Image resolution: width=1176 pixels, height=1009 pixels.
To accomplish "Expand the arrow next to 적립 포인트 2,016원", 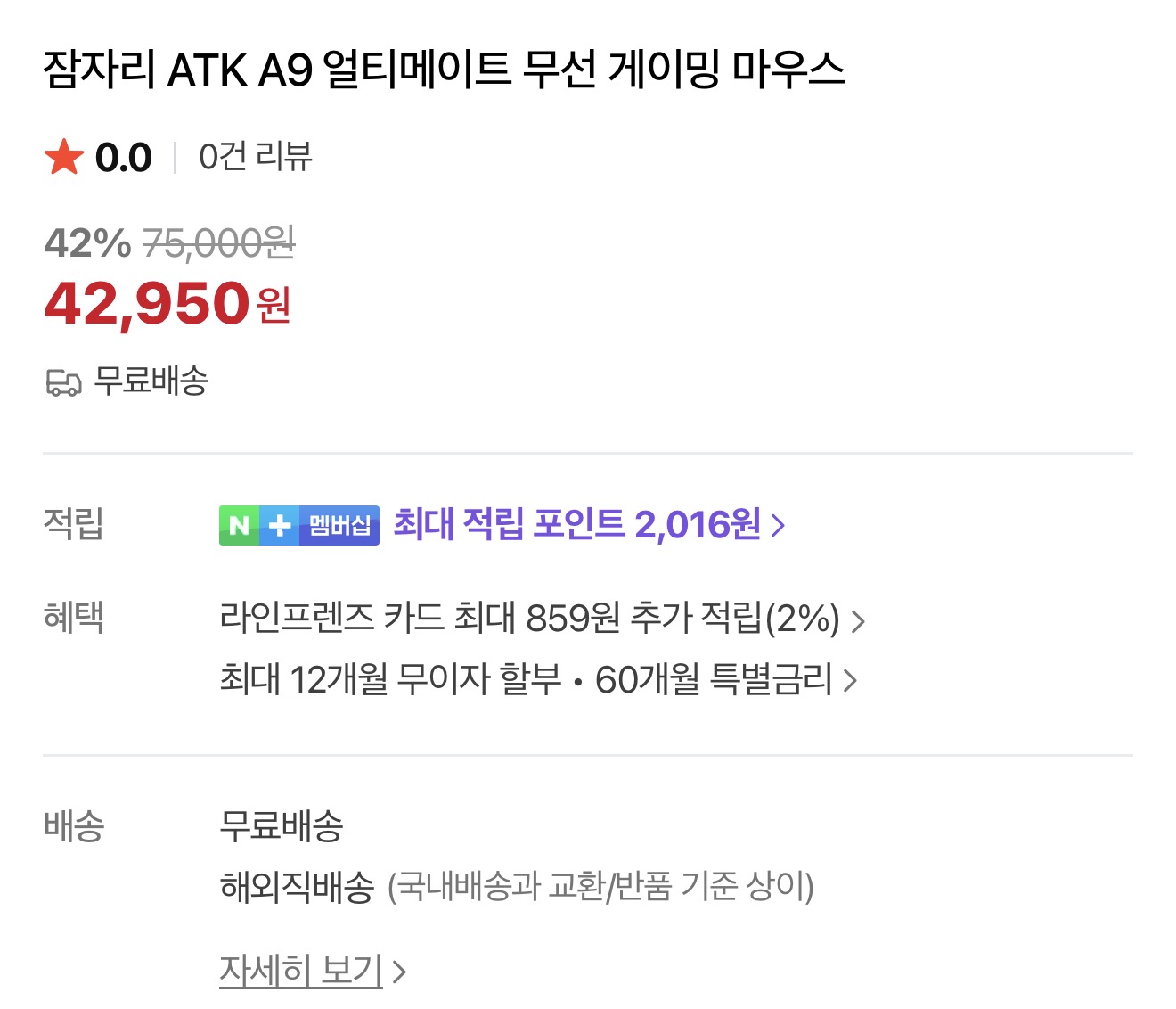I will tap(778, 525).
